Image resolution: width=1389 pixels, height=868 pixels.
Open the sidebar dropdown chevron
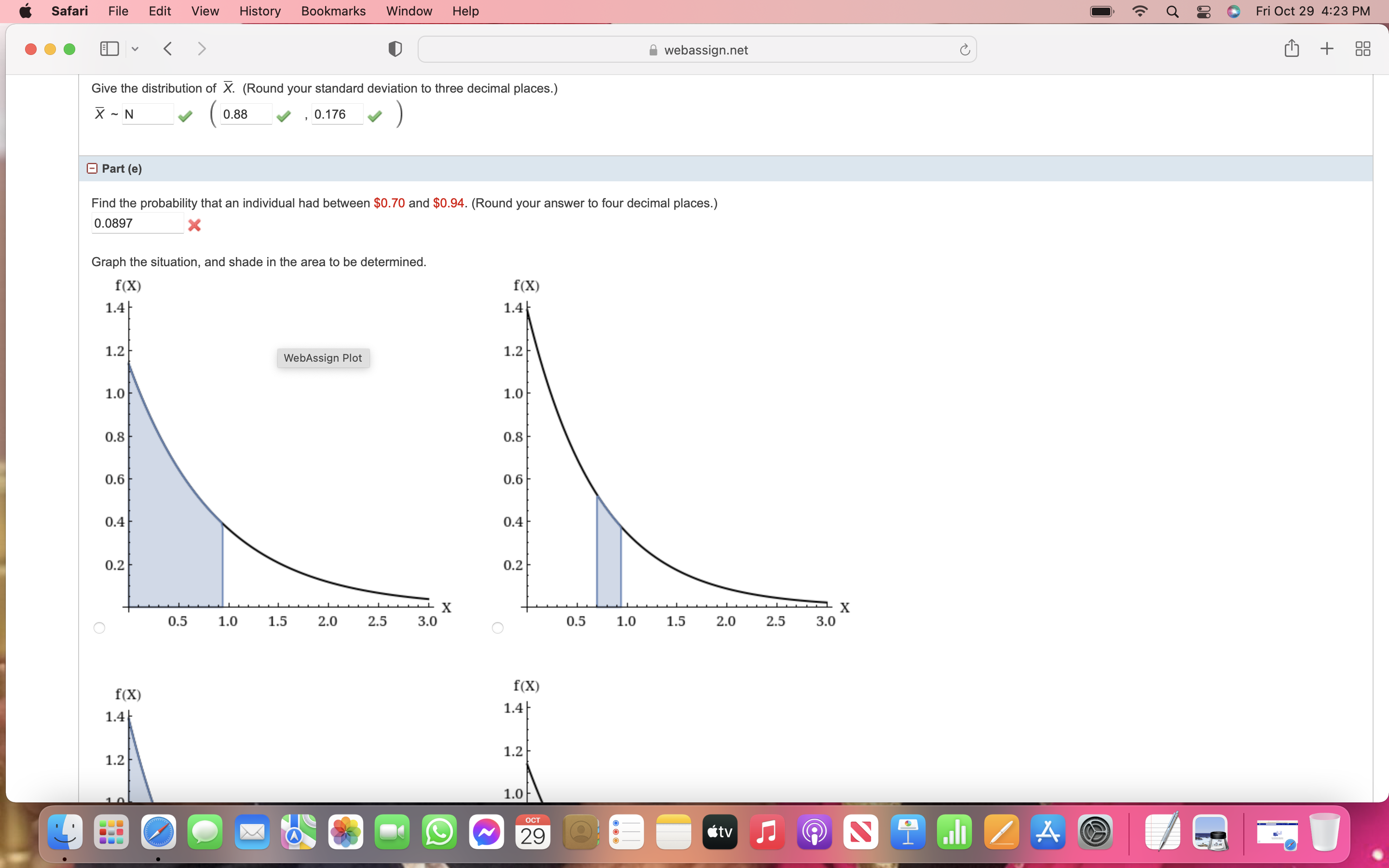click(135, 49)
